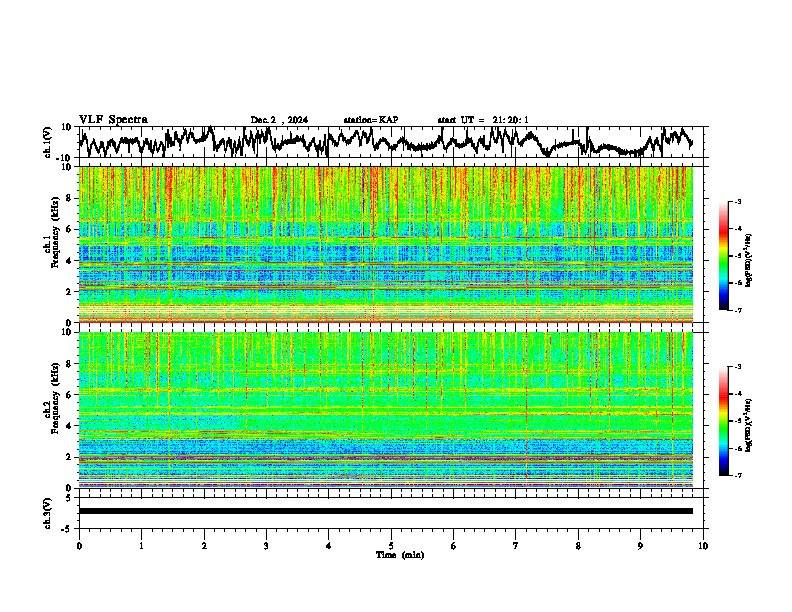The height and width of the screenshot is (612, 792).
Task: Click the "5" tick on the time axis
Action: (x=391, y=546)
